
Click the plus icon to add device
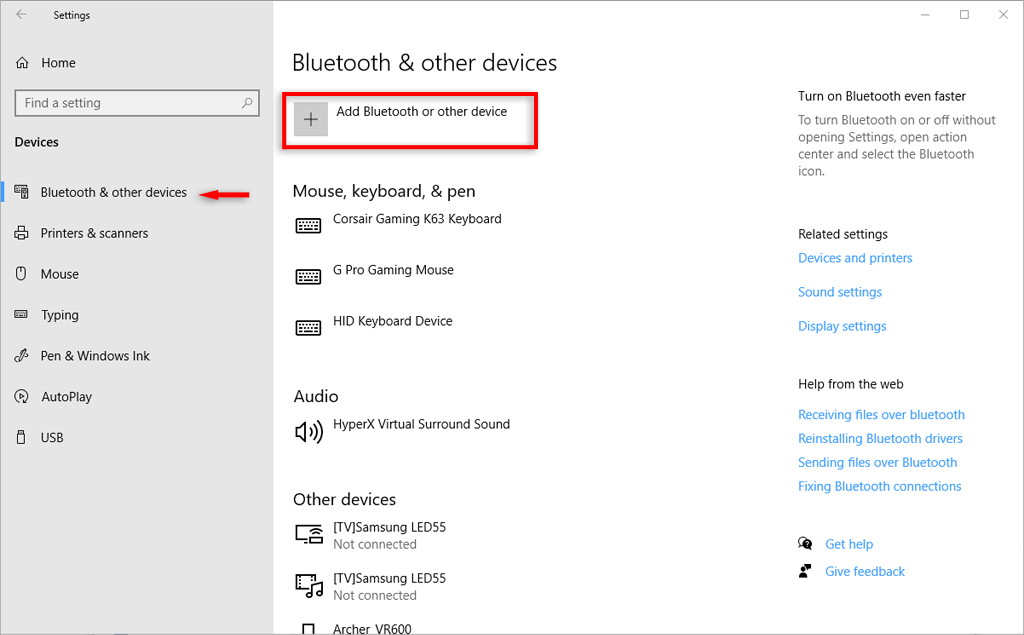point(311,119)
